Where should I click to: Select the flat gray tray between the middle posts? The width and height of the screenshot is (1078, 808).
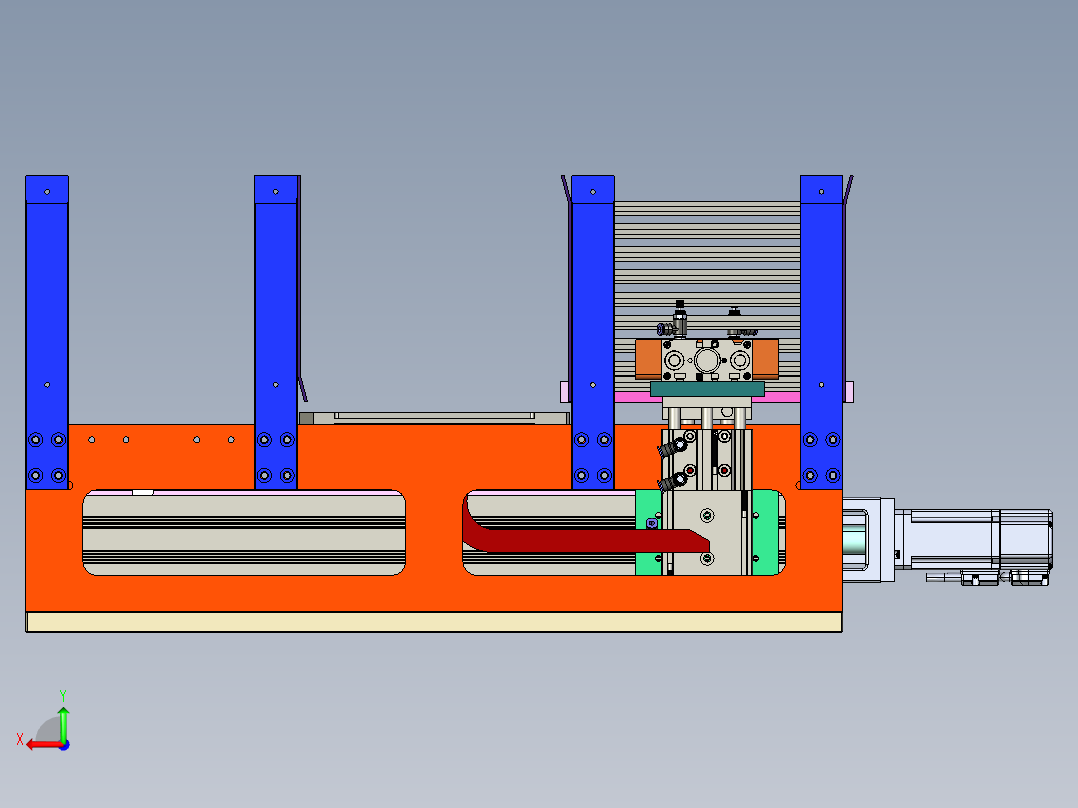pos(434,418)
